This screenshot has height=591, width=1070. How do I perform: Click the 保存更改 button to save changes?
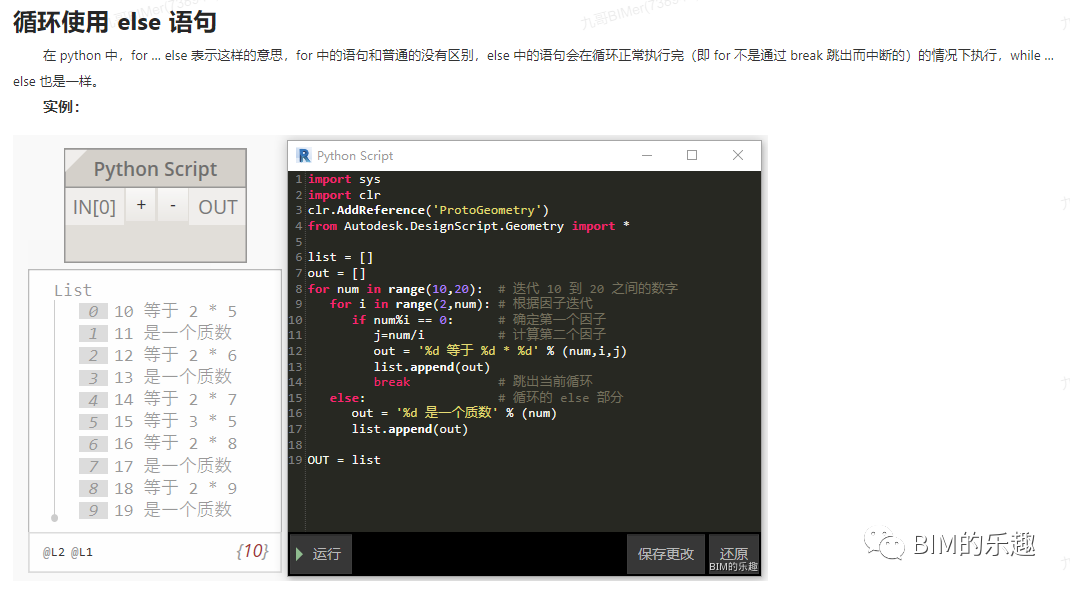pos(665,553)
